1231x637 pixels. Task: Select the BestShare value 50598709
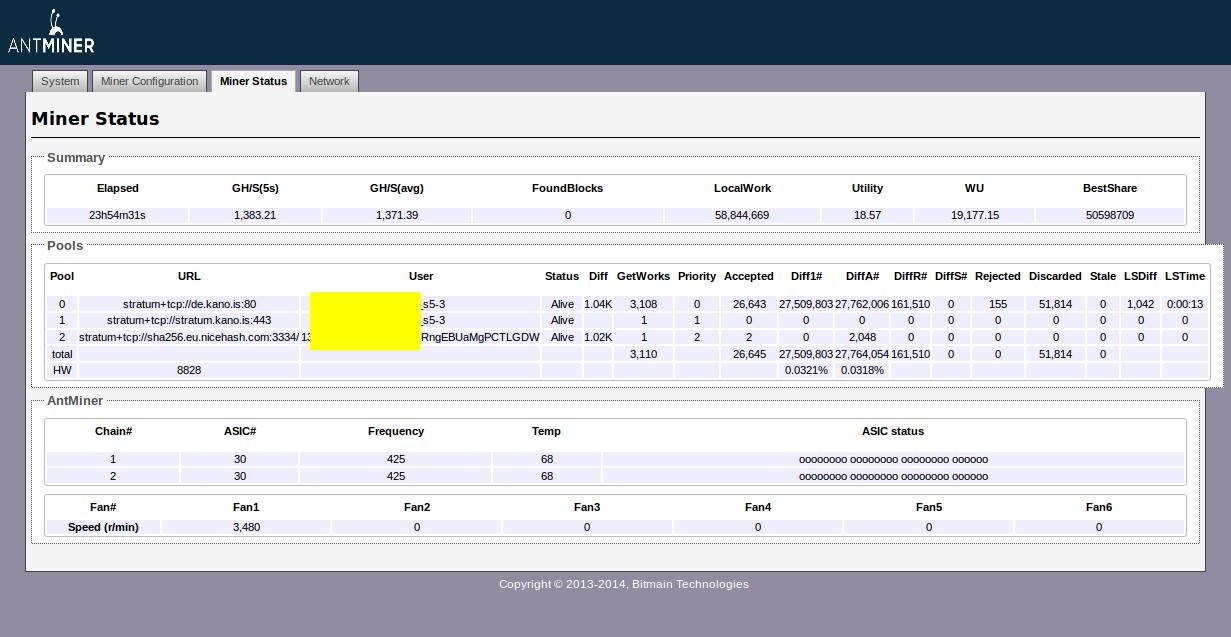click(x=1109, y=215)
